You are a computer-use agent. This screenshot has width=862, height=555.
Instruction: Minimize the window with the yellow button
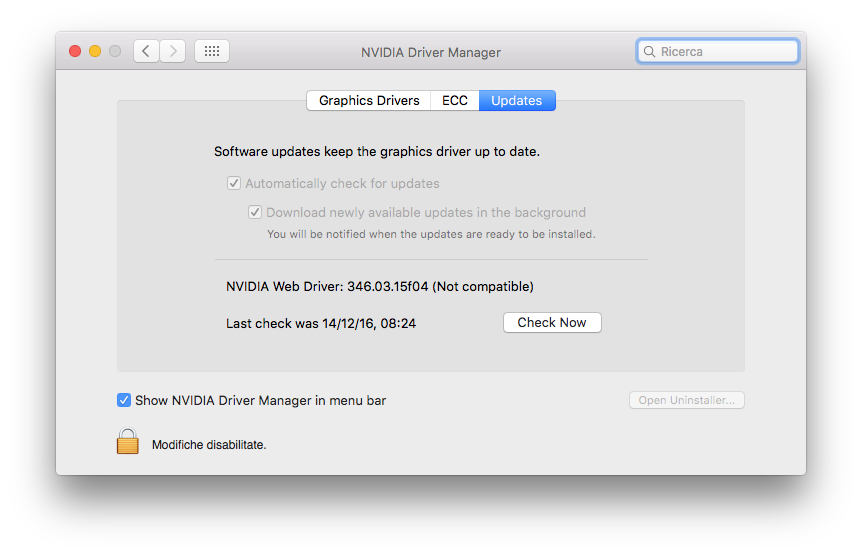click(x=95, y=51)
